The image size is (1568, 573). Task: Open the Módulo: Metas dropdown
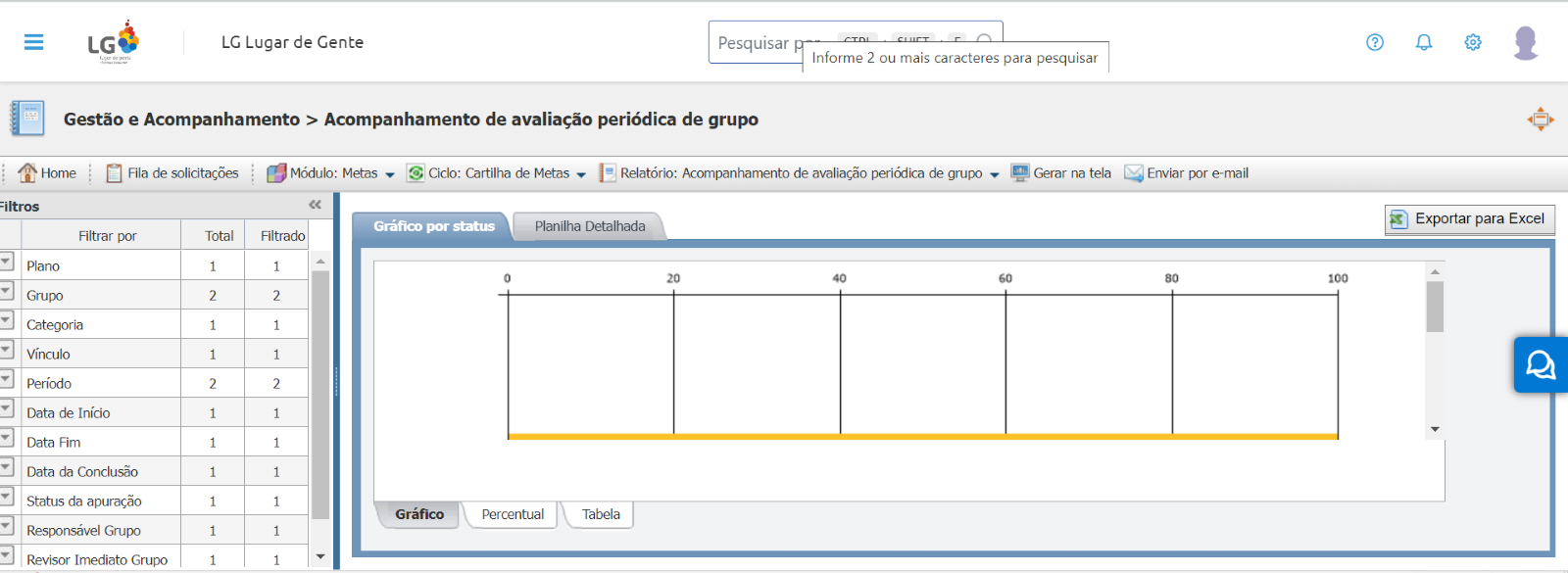[x=331, y=173]
